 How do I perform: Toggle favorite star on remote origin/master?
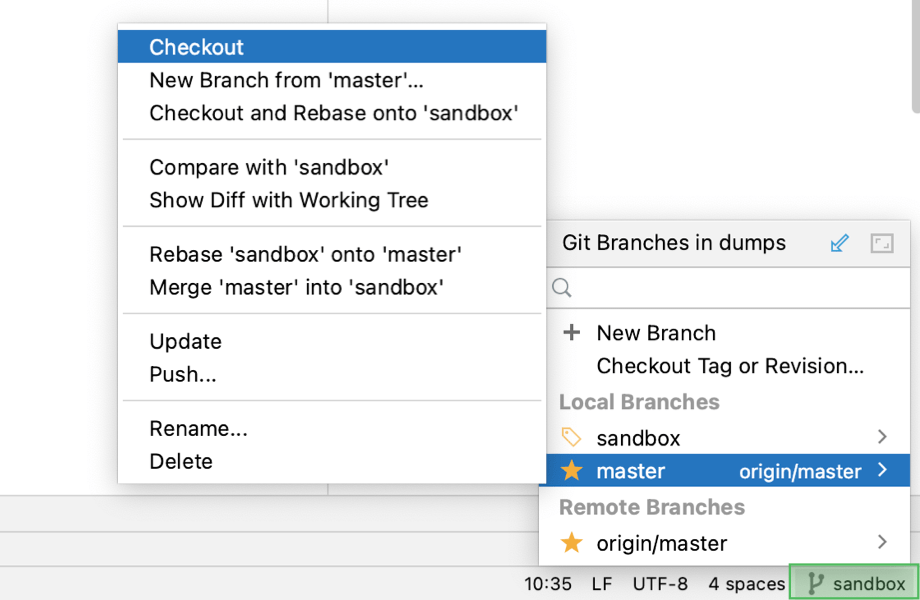point(571,543)
